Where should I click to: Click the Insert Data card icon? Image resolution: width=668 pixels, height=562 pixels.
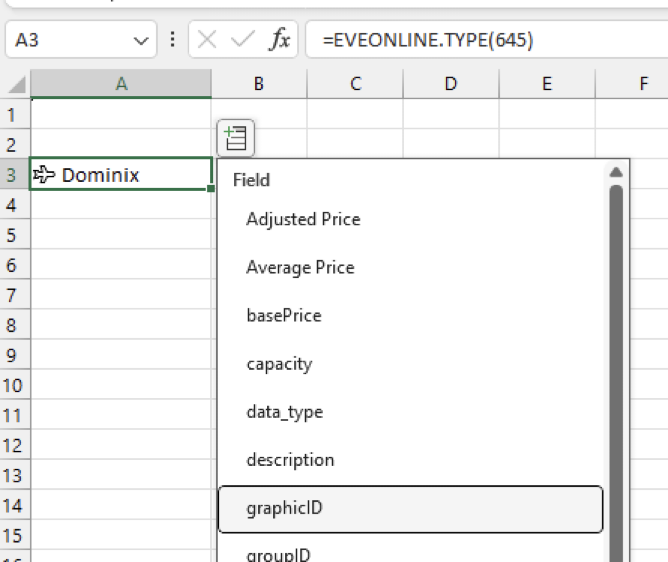(x=236, y=138)
